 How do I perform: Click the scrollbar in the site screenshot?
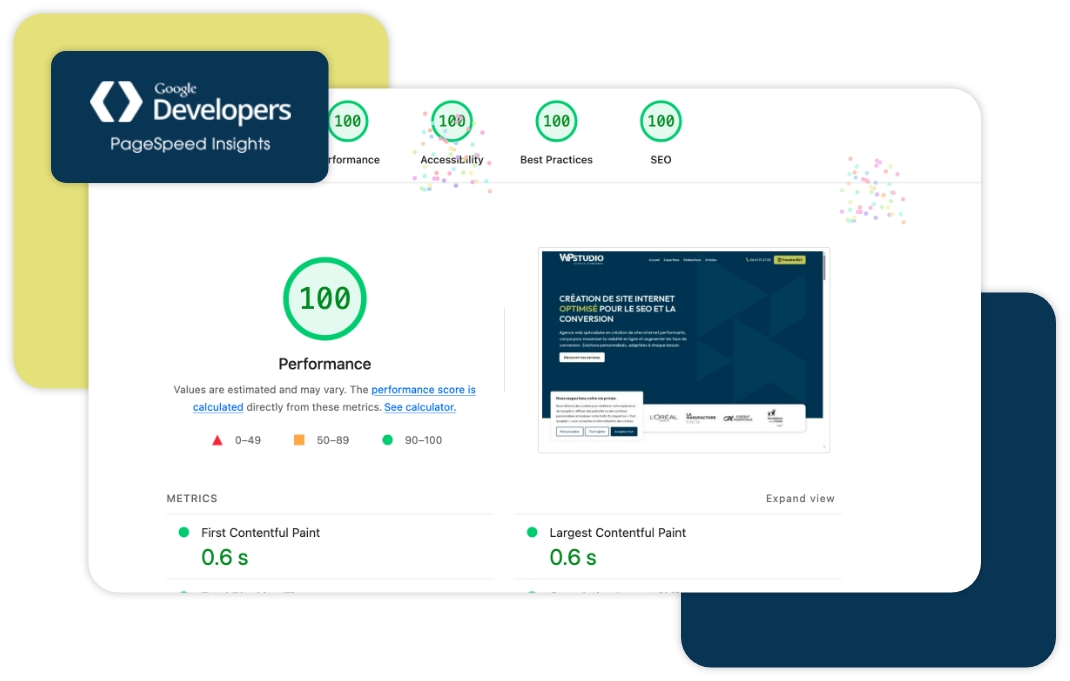click(x=824, y=268)
